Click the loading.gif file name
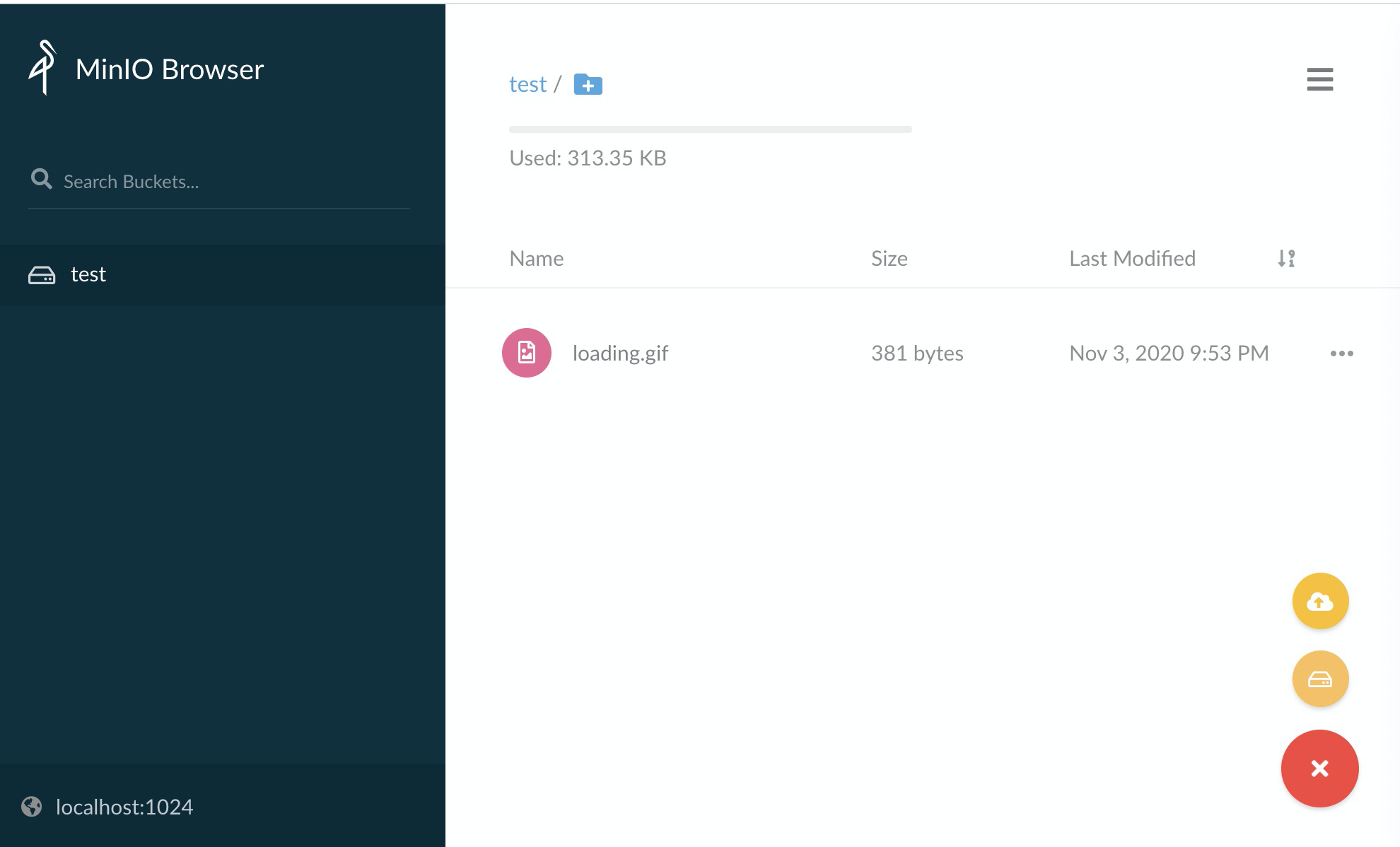The width and height of the screenshot is (1400, 847). [620, 354]
